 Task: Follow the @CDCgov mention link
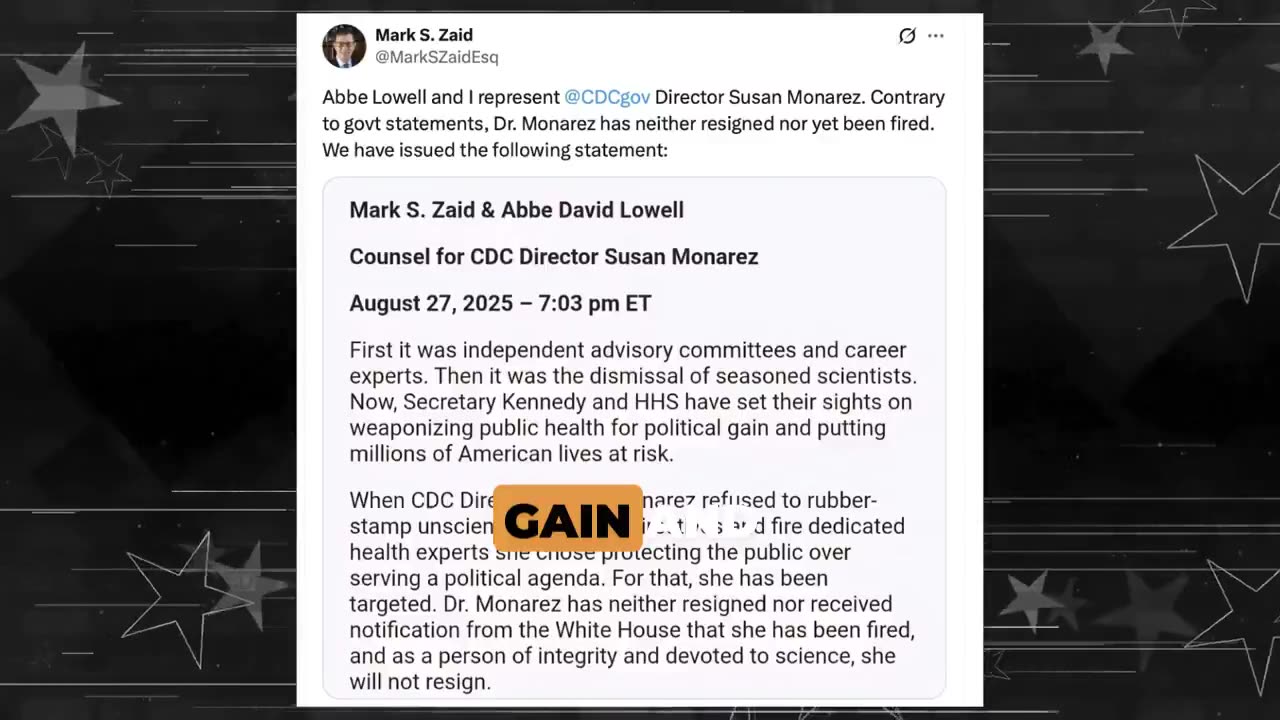click(607, 97)
